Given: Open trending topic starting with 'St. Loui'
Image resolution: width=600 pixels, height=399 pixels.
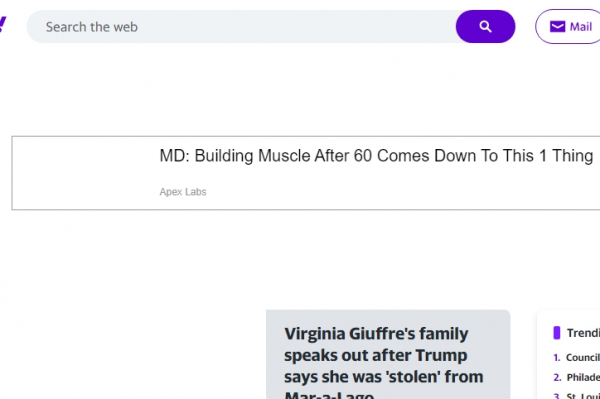Looking at the screenshot, I should click(583, 396).
